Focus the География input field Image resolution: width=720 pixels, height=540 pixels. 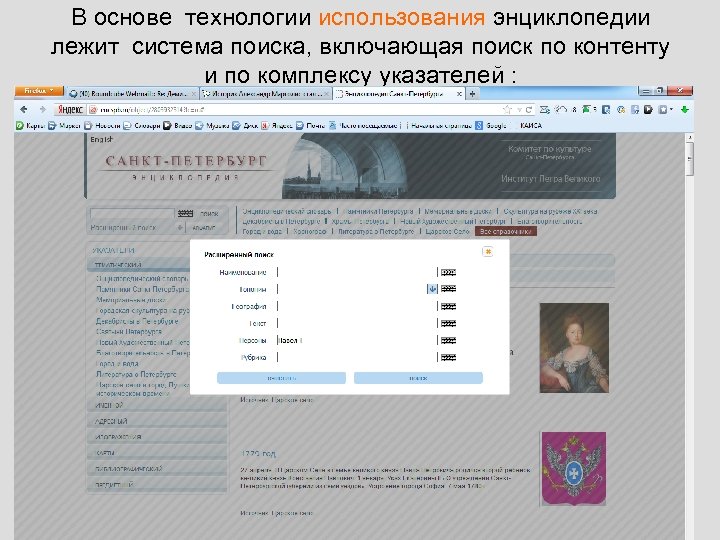357,306
